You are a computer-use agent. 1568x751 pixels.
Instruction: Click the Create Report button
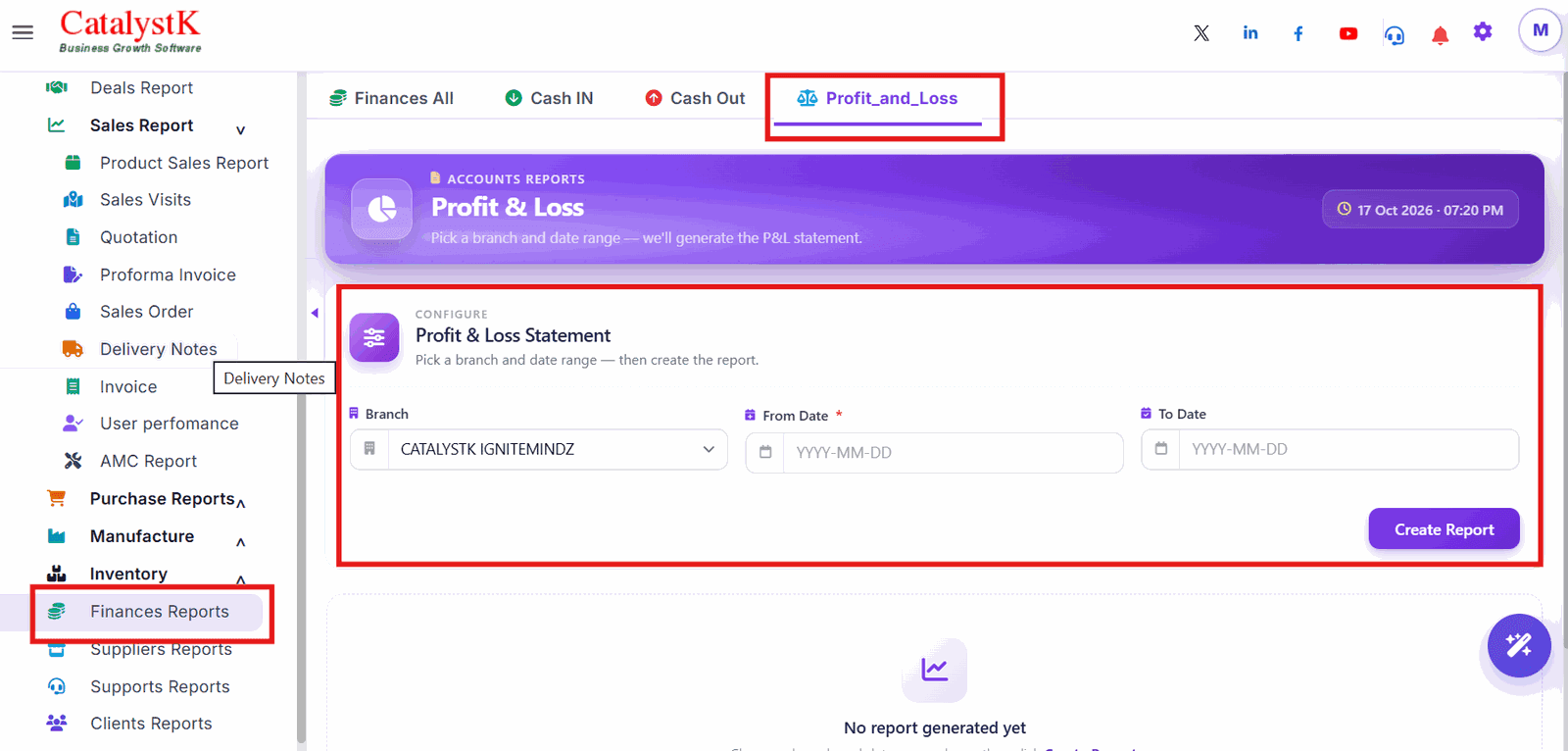[x=1445, y=529]
